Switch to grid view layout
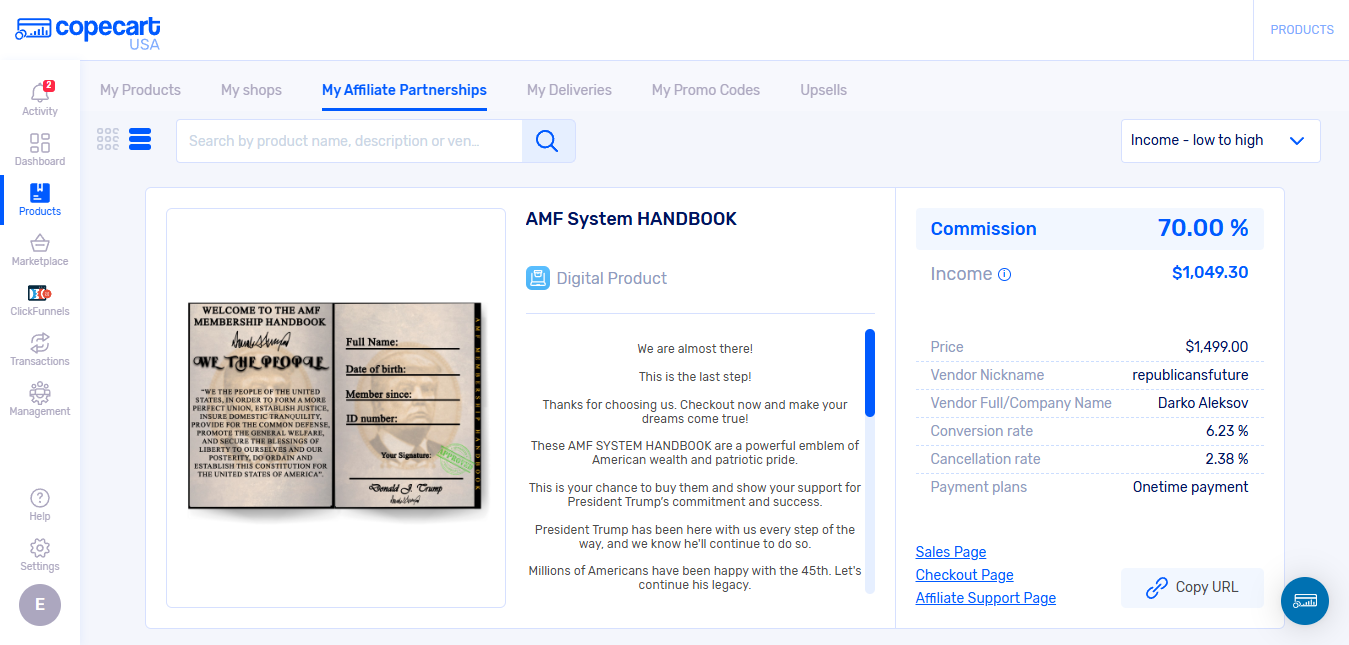The height and width of the screenshot is (645, 1349). click(107, 139)
